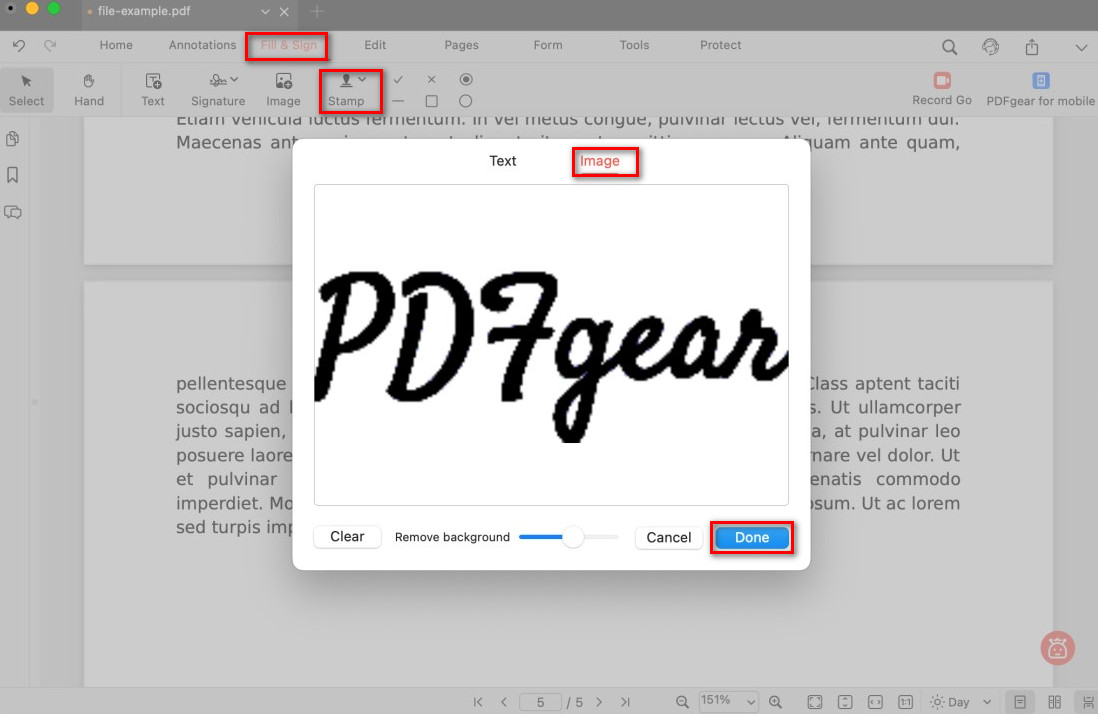Viewport: 1098px width, 714px height.
Task: Switch to Tools tab
Action: coord(634,45)
